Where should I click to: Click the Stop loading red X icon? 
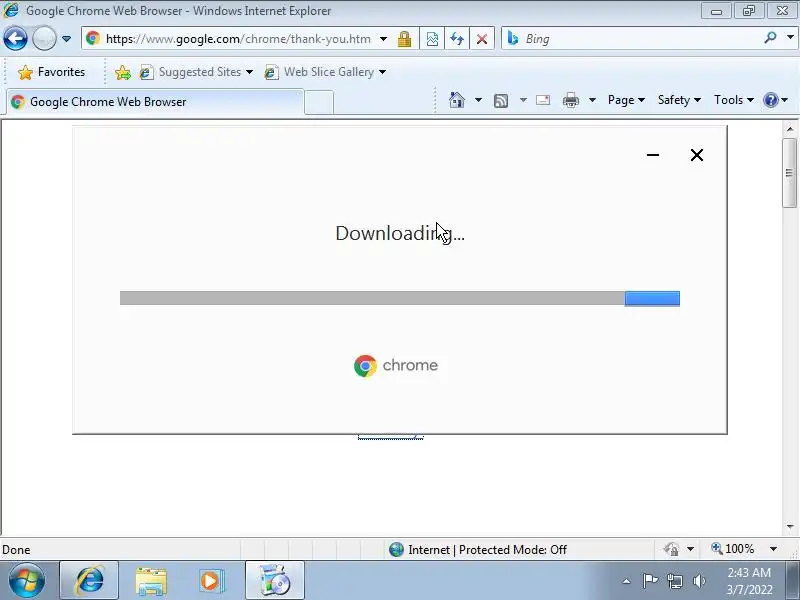pyautogui.click(x=481, y=39)
